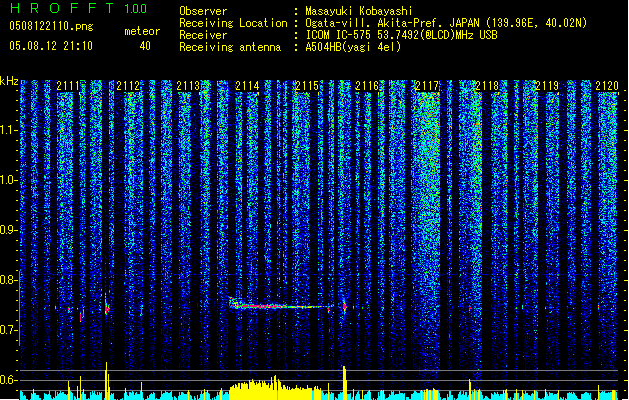Click the meteor count 40
Viewport: 629px width, 400px height.
coord(145,46)
